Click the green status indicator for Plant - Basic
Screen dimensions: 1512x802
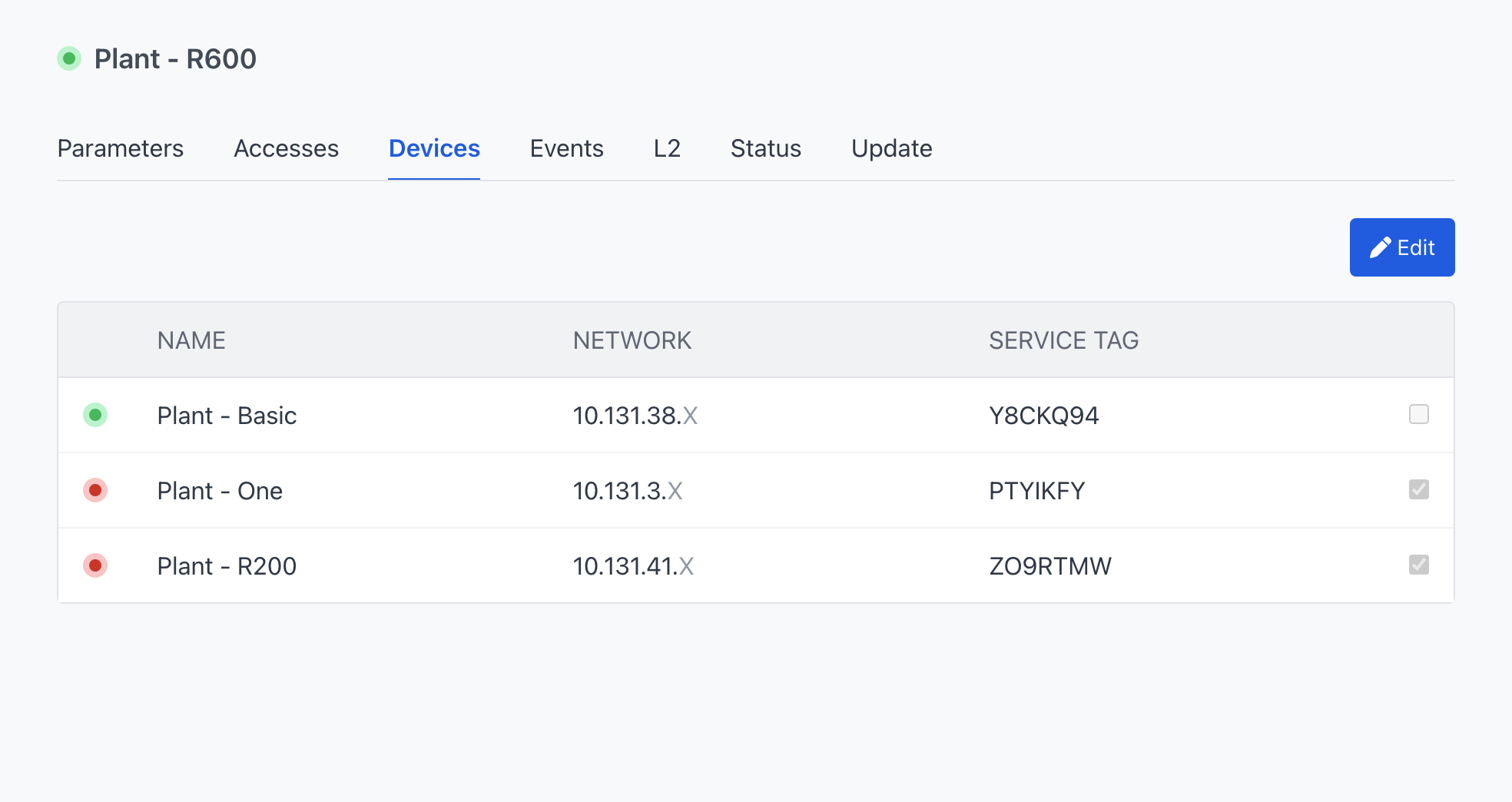(x=95, y=415)
